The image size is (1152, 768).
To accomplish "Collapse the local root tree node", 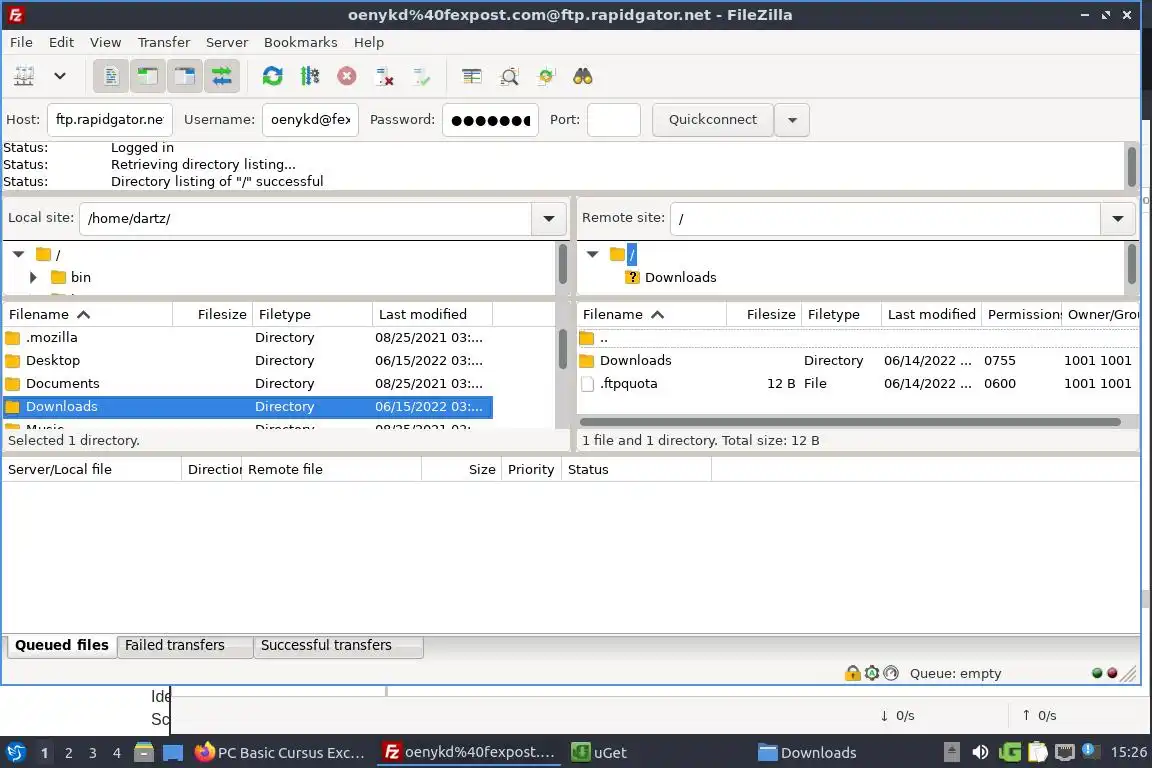I will [19, 254].
